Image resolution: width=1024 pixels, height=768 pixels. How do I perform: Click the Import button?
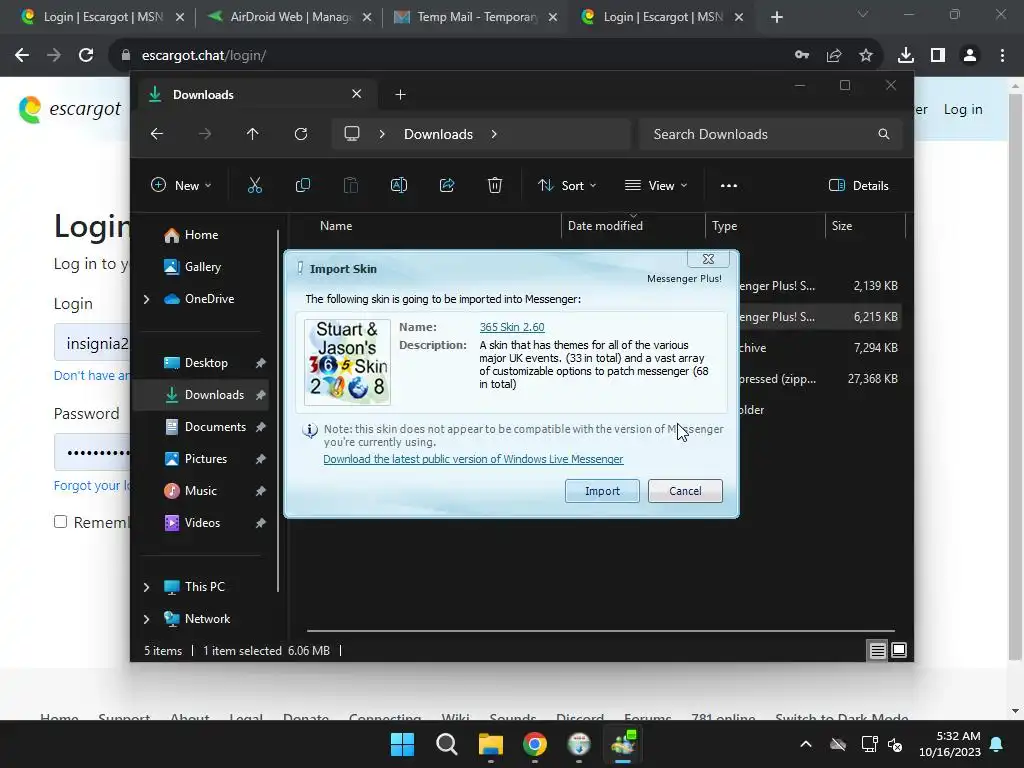point(602,491)
